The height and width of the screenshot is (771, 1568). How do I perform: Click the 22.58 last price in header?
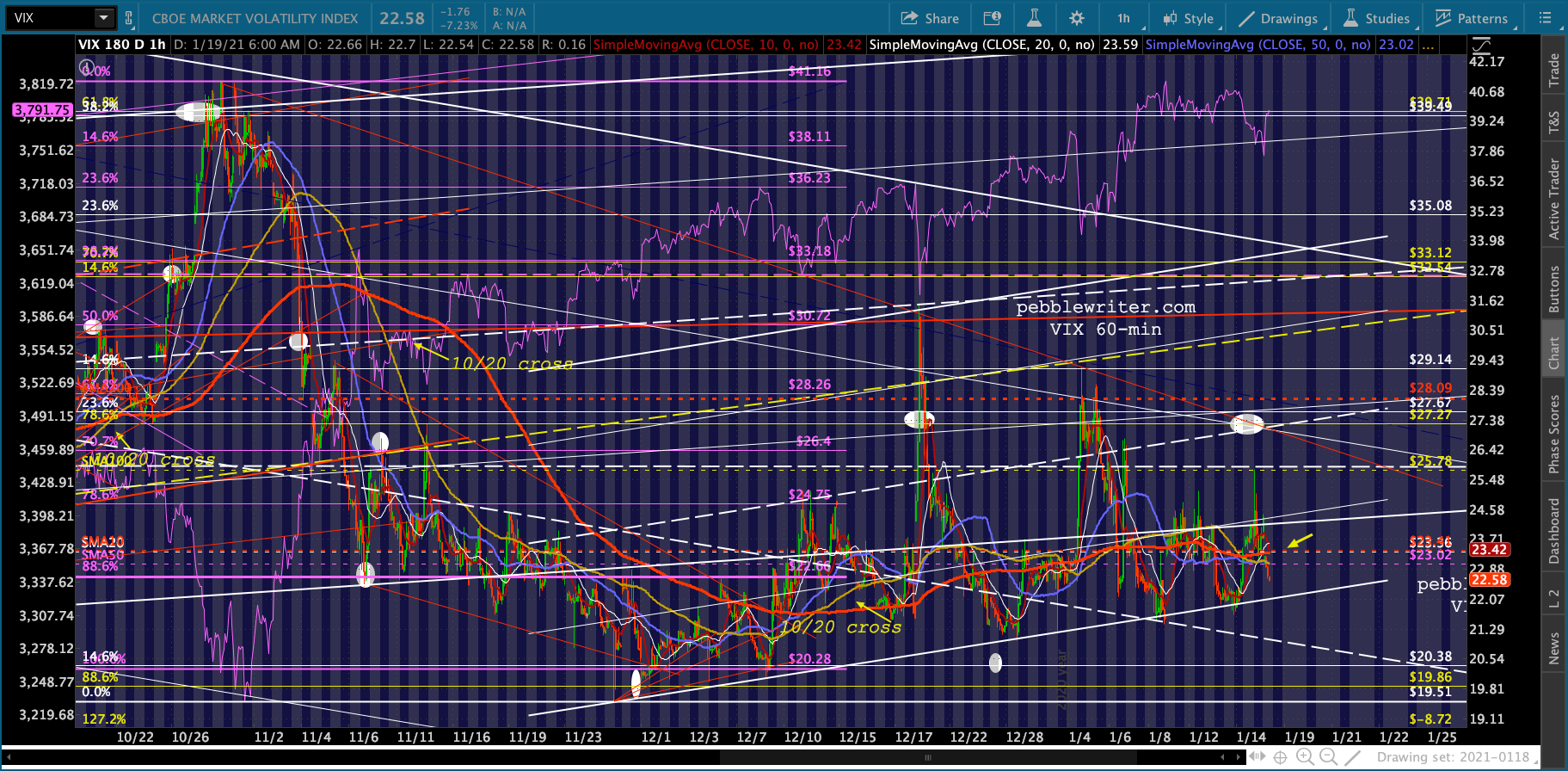pyautogui.click(x=402, y=18)
